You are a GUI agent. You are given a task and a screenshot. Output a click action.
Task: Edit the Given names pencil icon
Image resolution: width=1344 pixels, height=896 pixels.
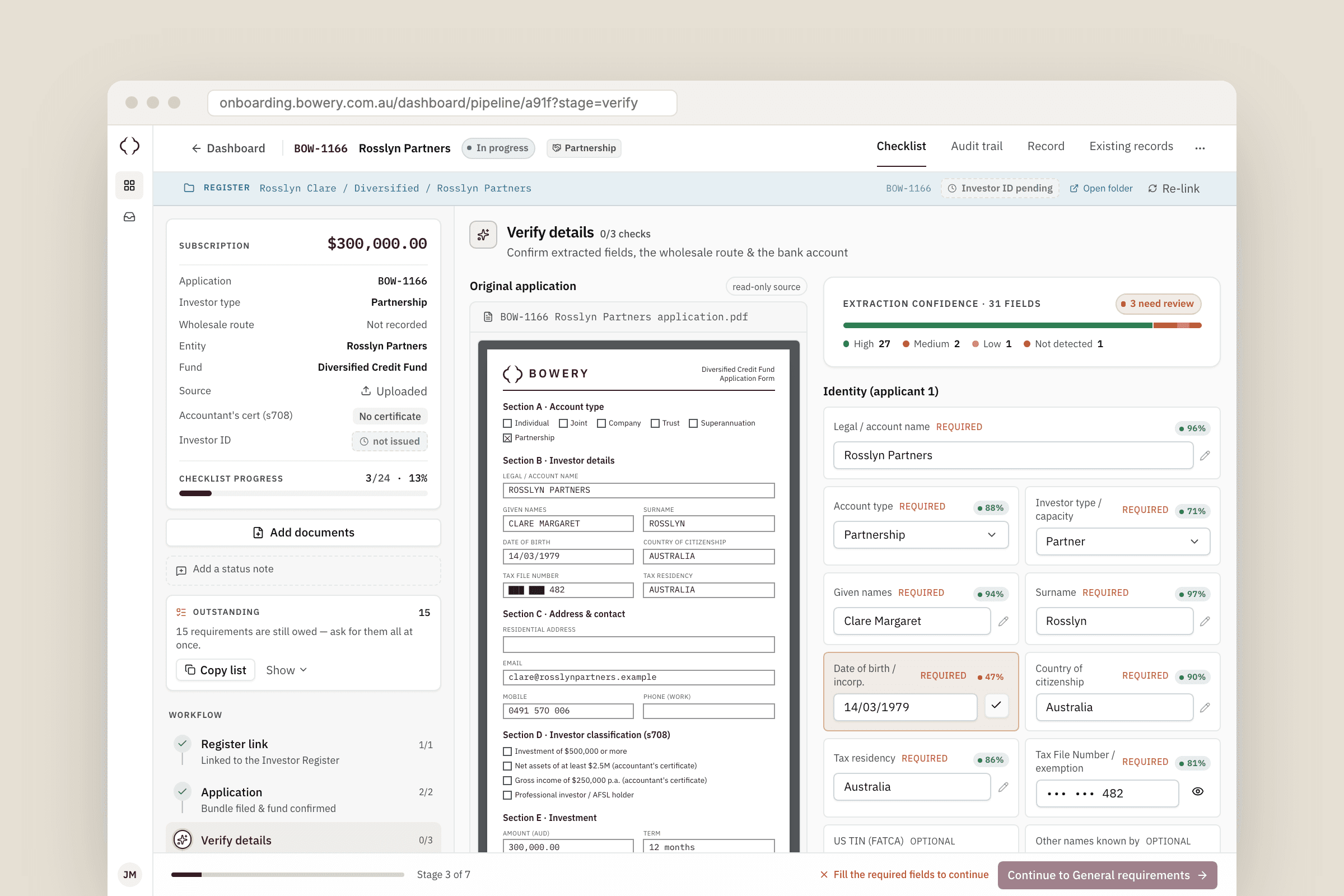(x=1003, y=621)
